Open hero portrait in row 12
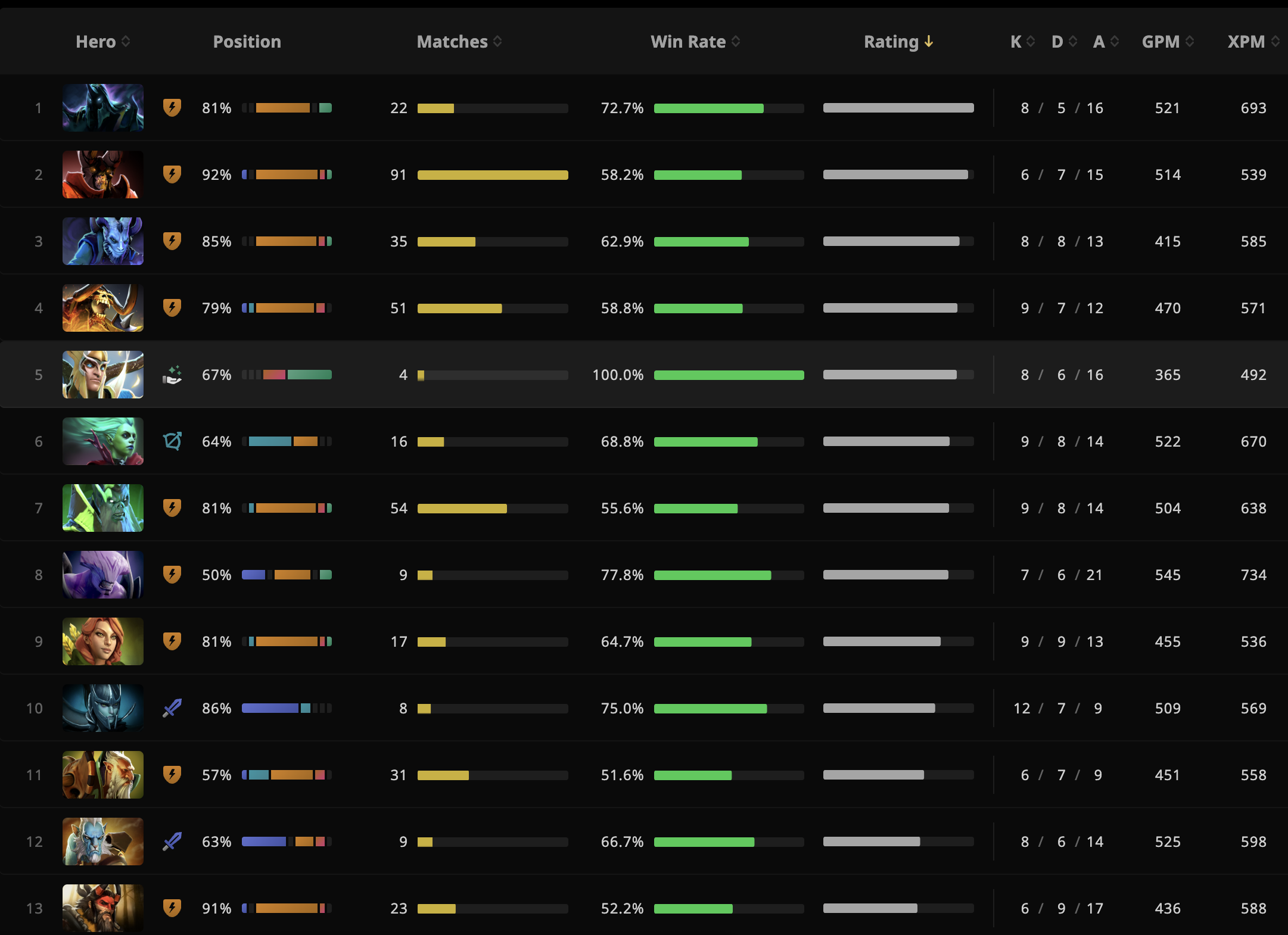The image size is (1288, 935). pos(103,841)
